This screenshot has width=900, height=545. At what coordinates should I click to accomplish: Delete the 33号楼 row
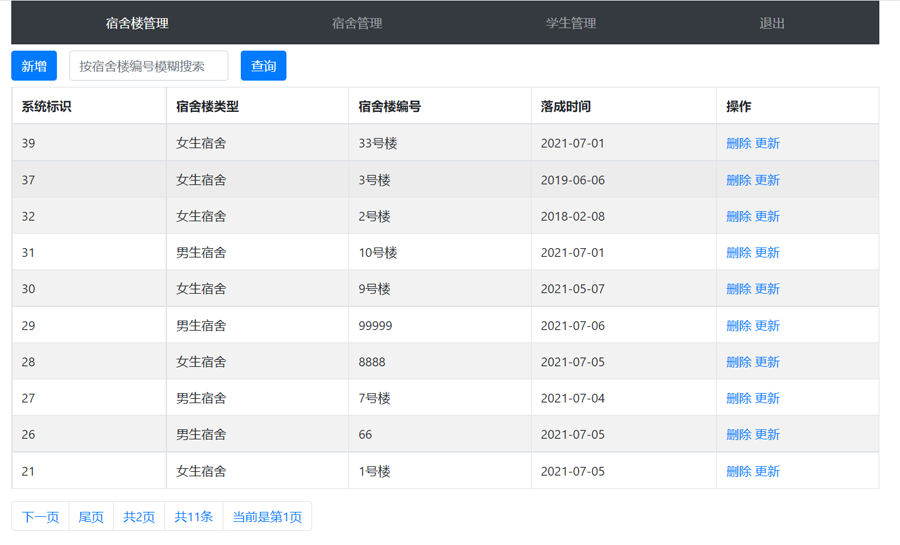pos(739,143)
